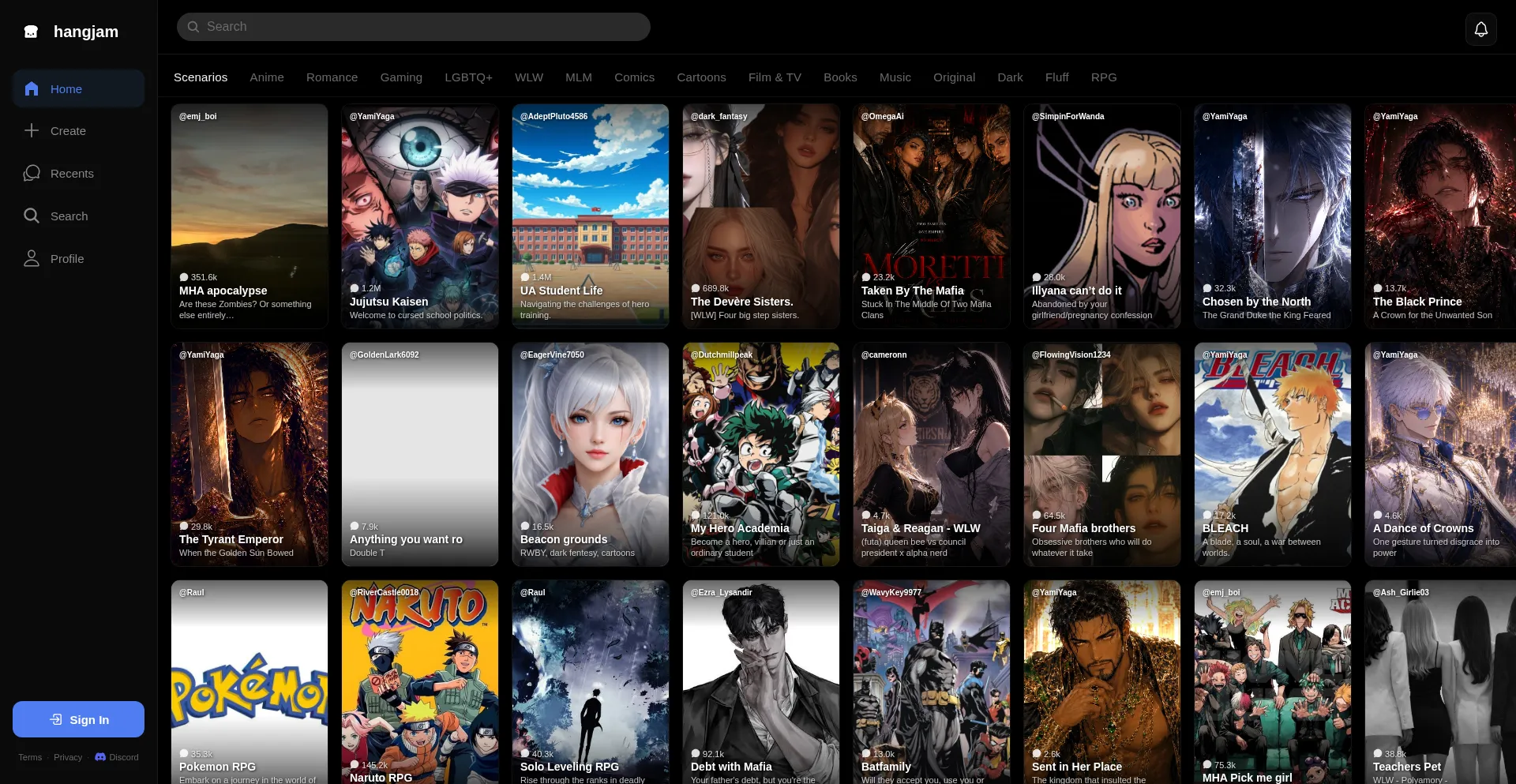
Task: Click author @SimpinForWanda username
Action: pyautogui.click(x=1068, y=116)
